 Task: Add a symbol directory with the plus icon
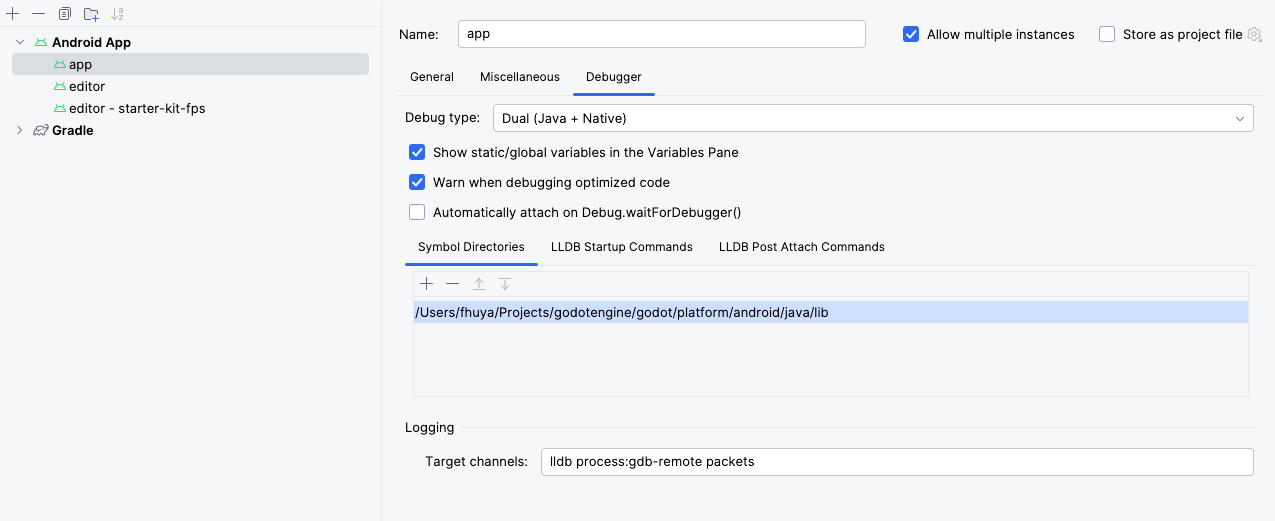427,284
